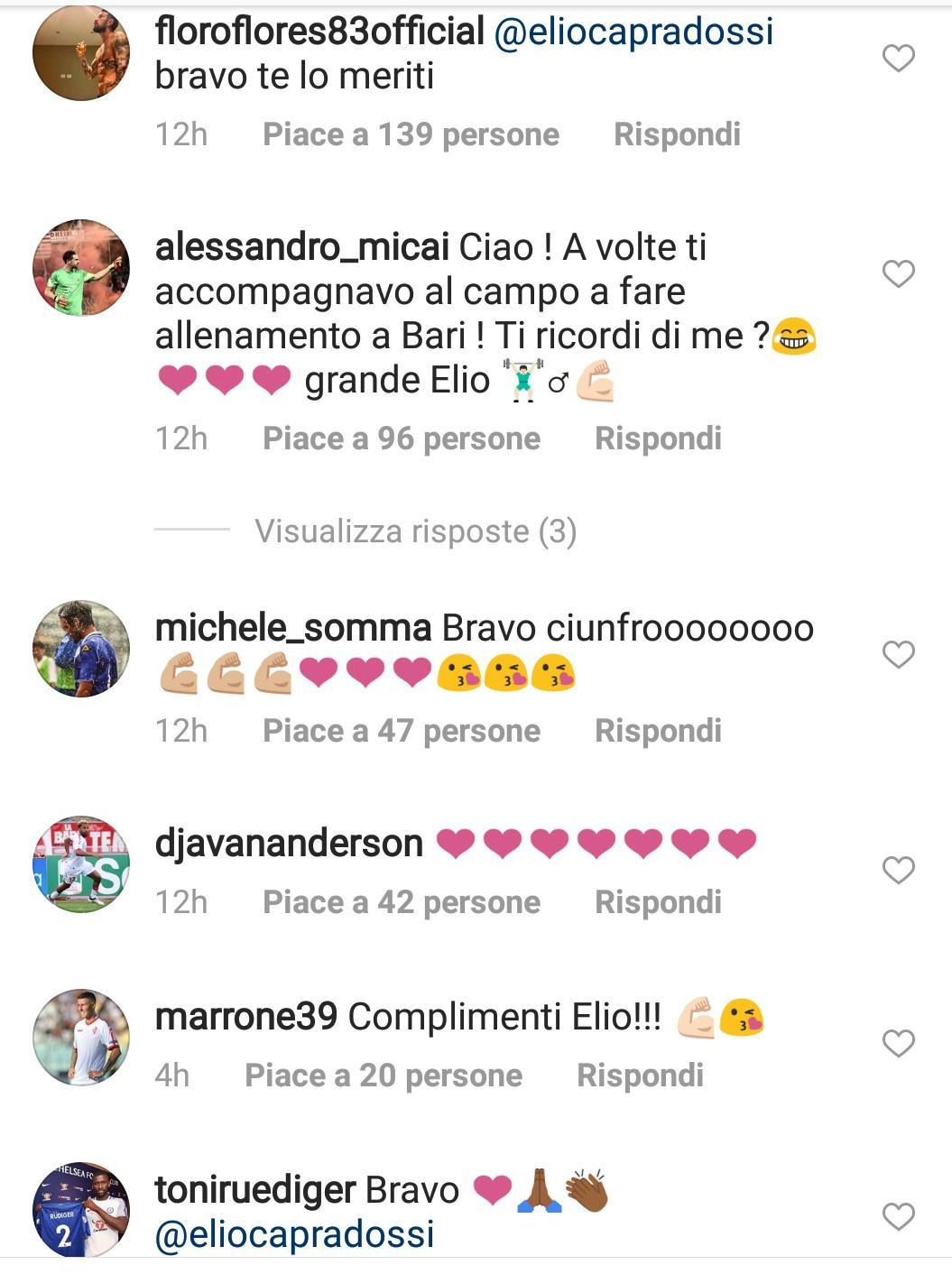Open @eliocapradossi mention in first comment
This screenshot has height=1274, width=952.
coord(633,32)
